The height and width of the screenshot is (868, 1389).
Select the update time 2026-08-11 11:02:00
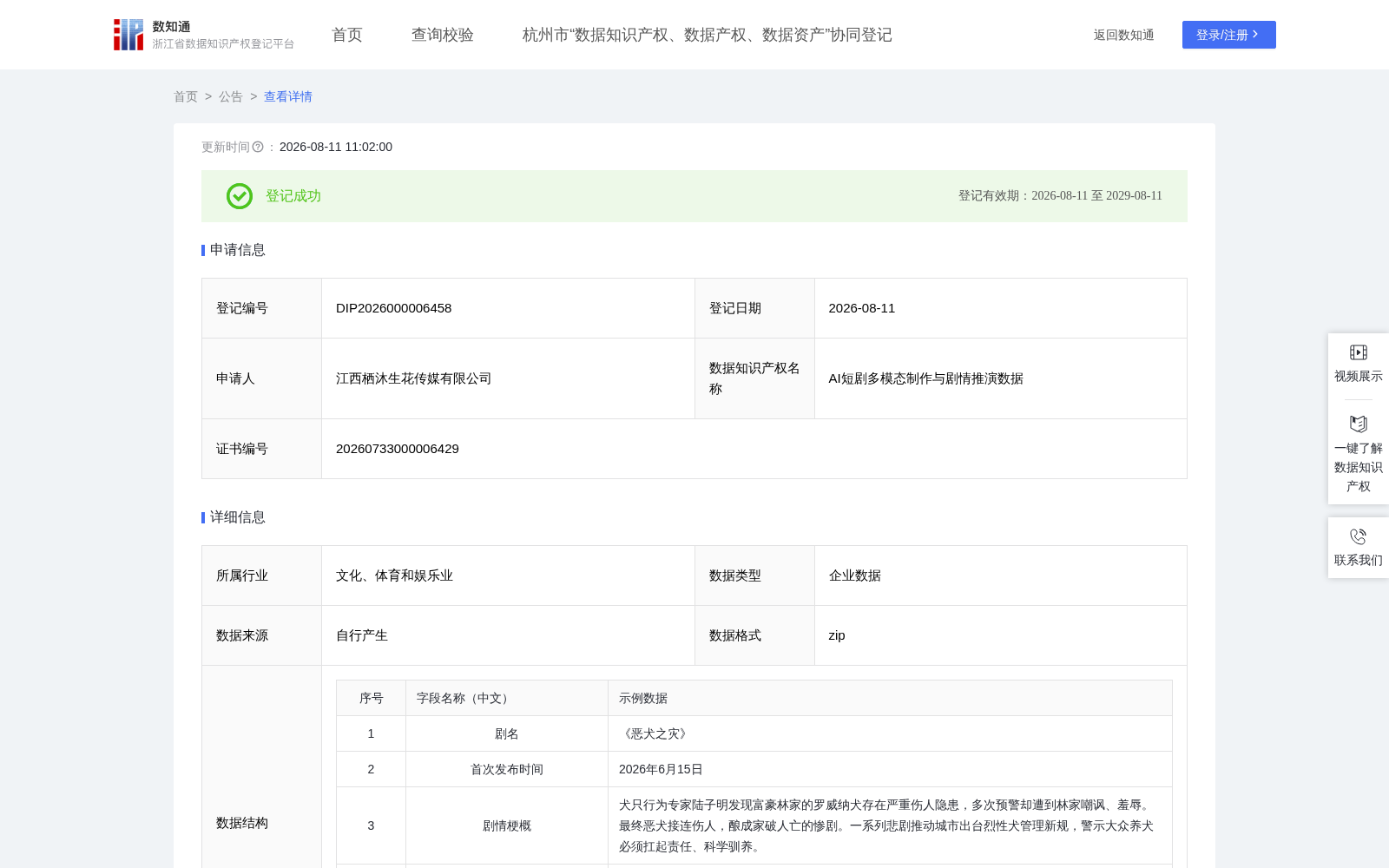tap(336, 147)
